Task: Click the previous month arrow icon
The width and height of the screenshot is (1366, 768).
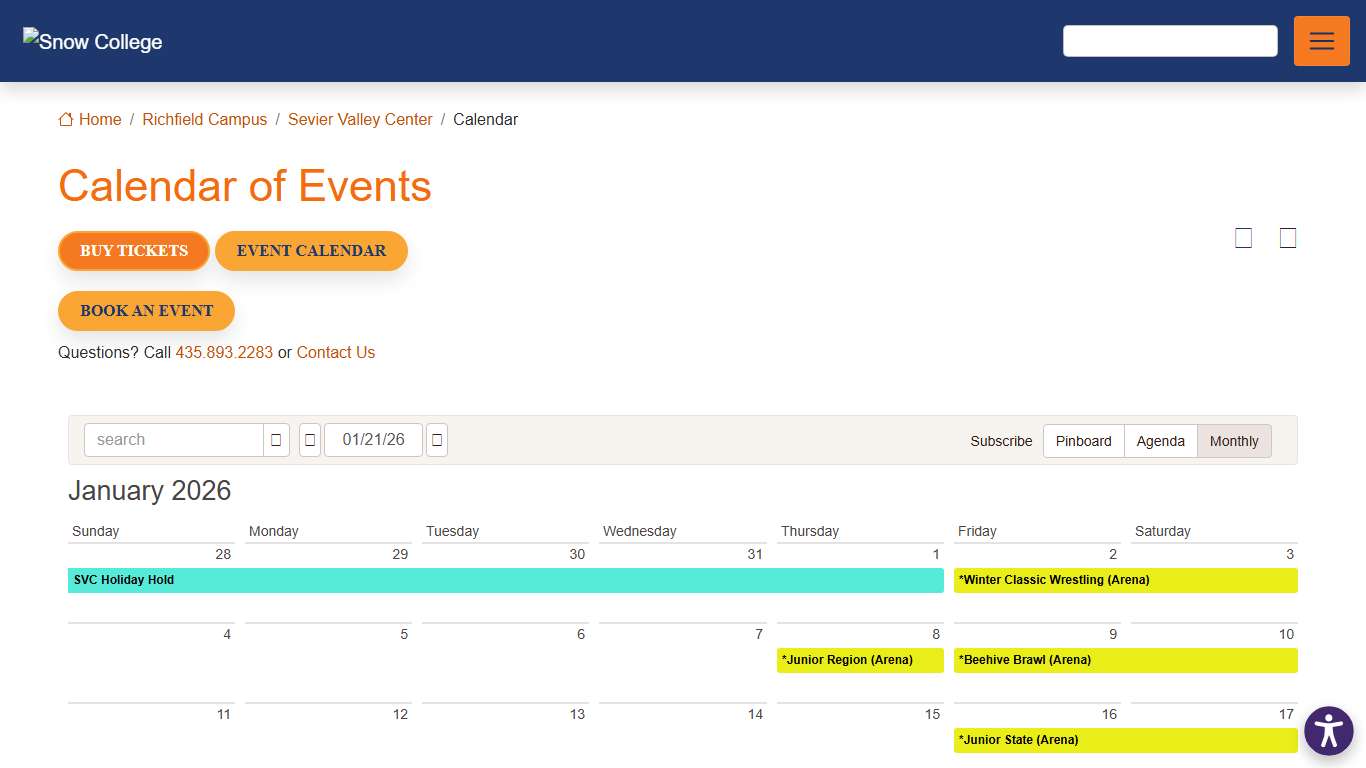Action: pyautogui.click(x=309, y=440)
